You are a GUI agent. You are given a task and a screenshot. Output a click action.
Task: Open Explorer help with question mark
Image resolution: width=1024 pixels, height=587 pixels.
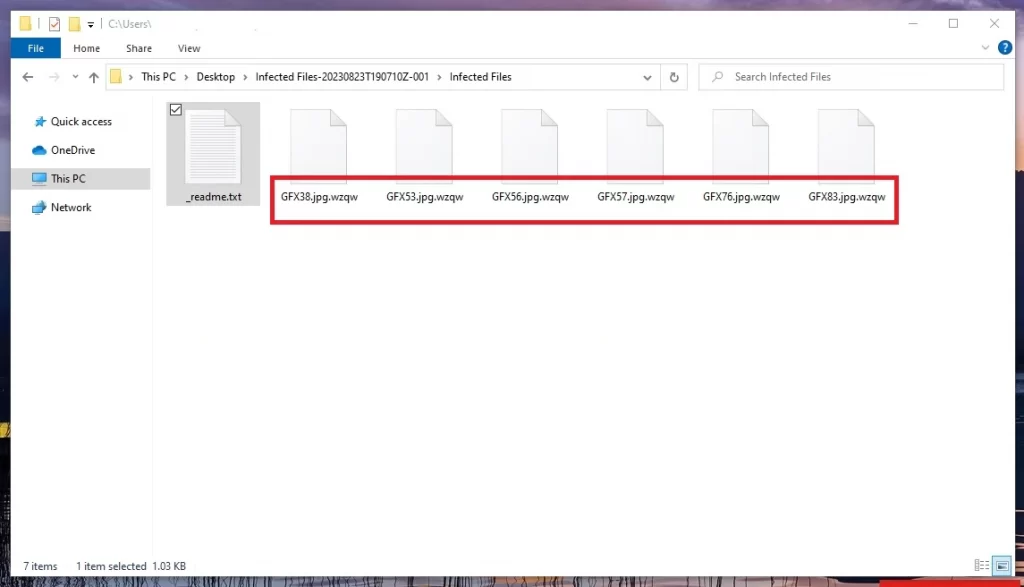pos(1004,48)
